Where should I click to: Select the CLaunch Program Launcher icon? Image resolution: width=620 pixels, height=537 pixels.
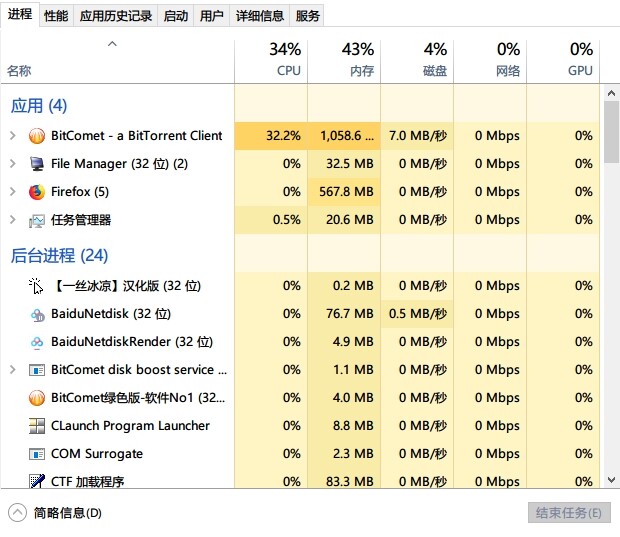click(x=37, y=426)
